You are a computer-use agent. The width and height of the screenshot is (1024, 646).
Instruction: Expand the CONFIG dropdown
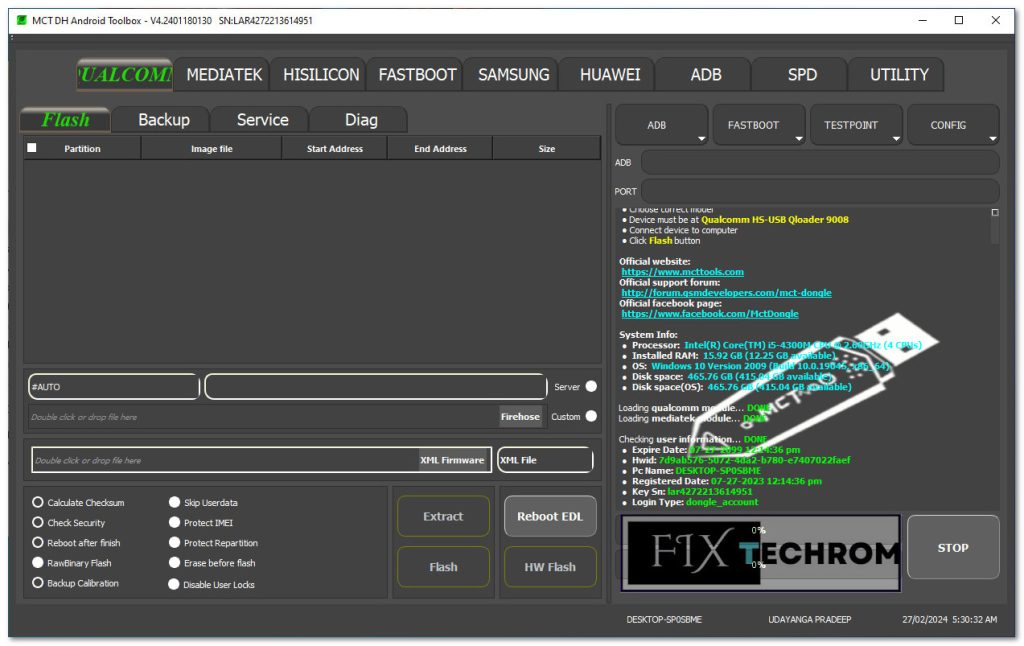click(953, 125)
